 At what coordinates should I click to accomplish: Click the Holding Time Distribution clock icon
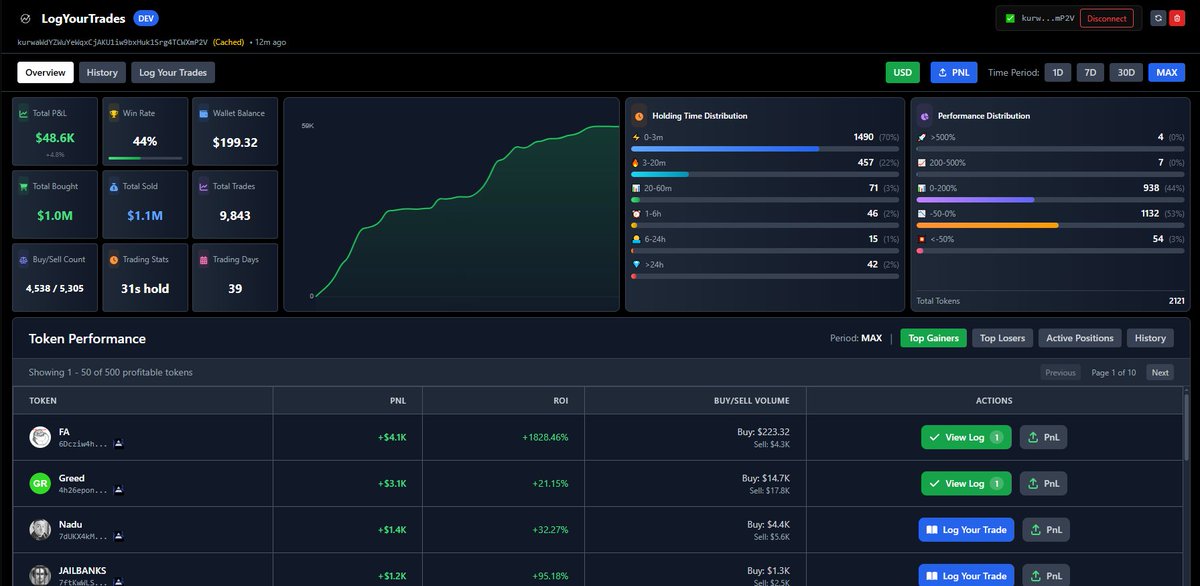pos(639,115)
